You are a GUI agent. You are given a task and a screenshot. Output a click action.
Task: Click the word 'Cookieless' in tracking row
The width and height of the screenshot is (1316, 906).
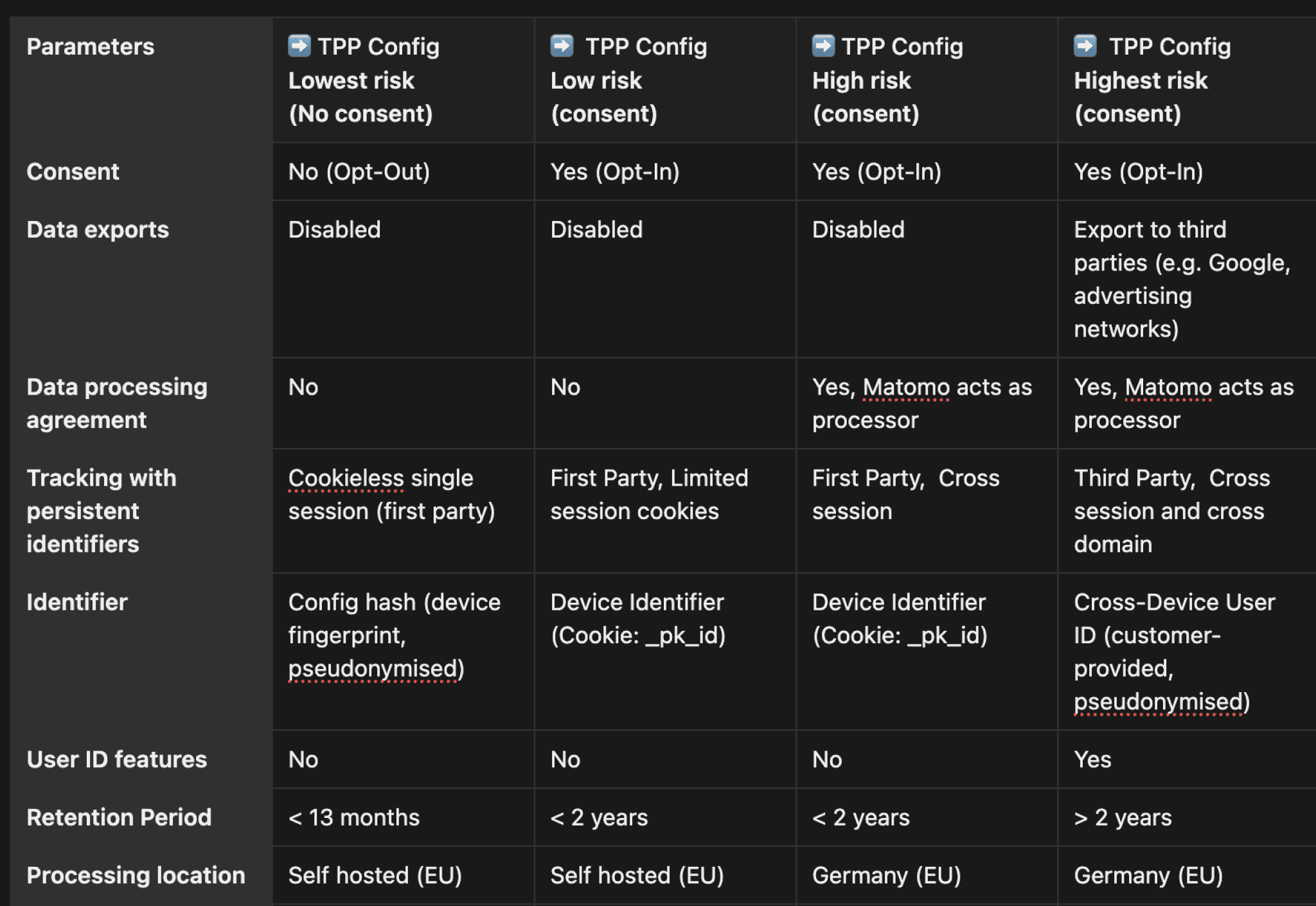click(346, 478)
